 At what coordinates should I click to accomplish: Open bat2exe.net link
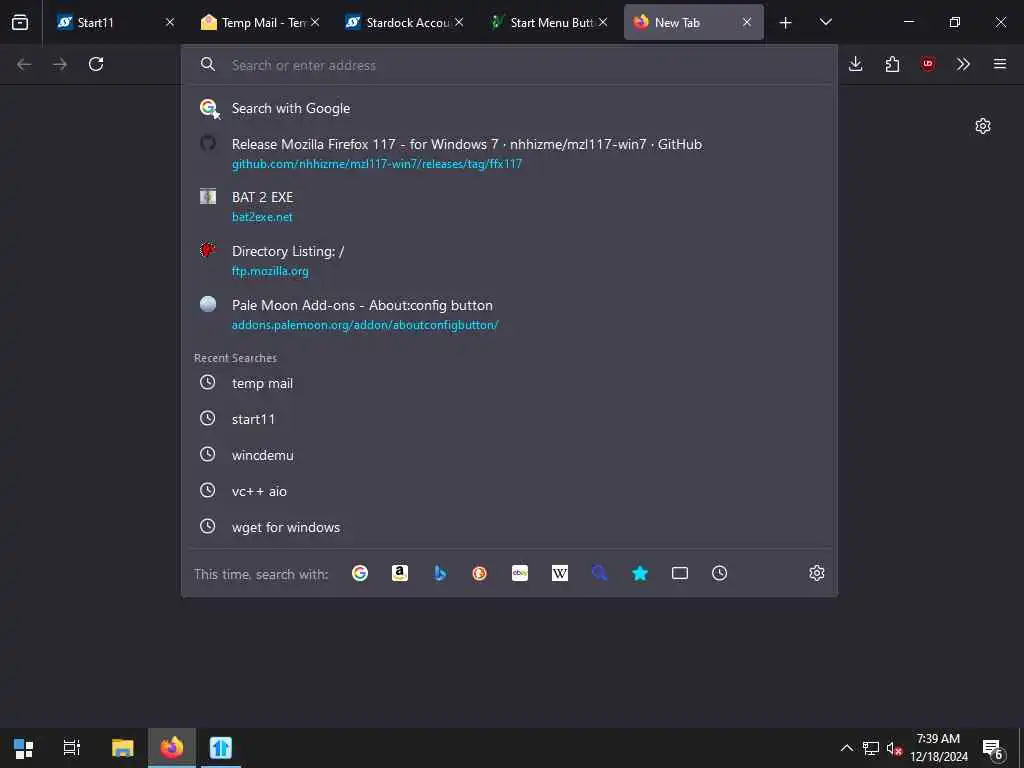pos(262,217)
